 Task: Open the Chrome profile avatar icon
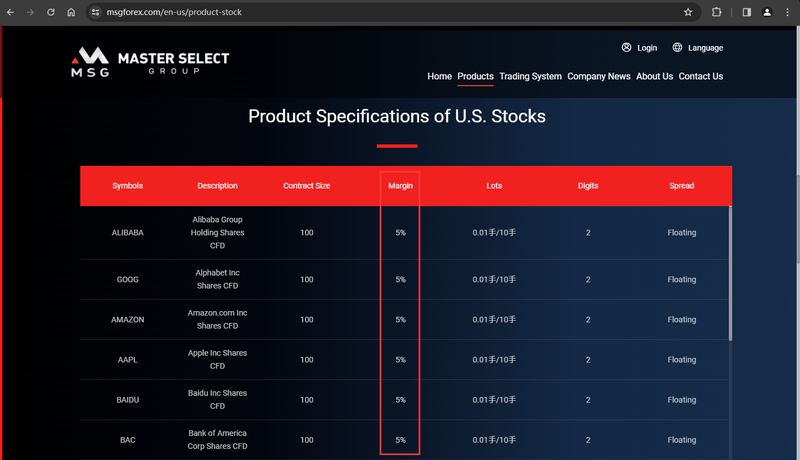pyautogui.click(x=767, y=12)
